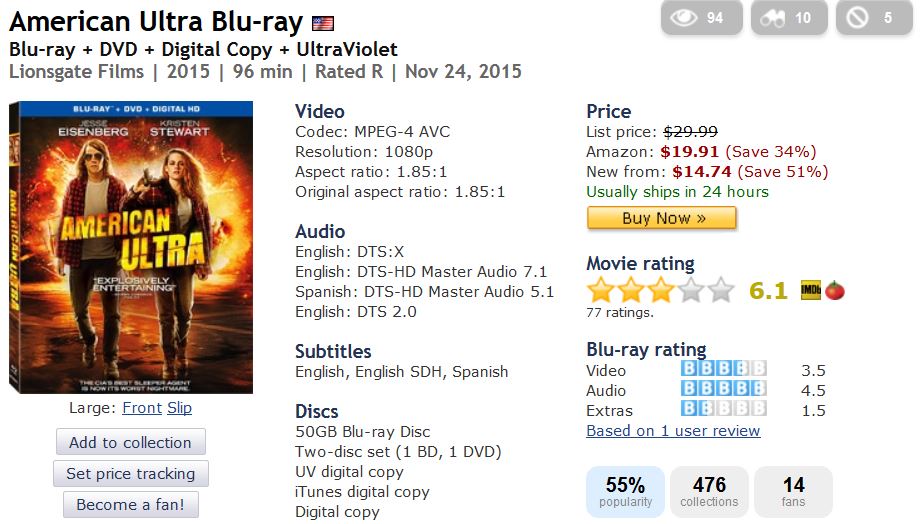The width and height of the screenshot is (922, 524).
Task: Click the eye watchlist counter showing 94
Action: tap(701, 18)
